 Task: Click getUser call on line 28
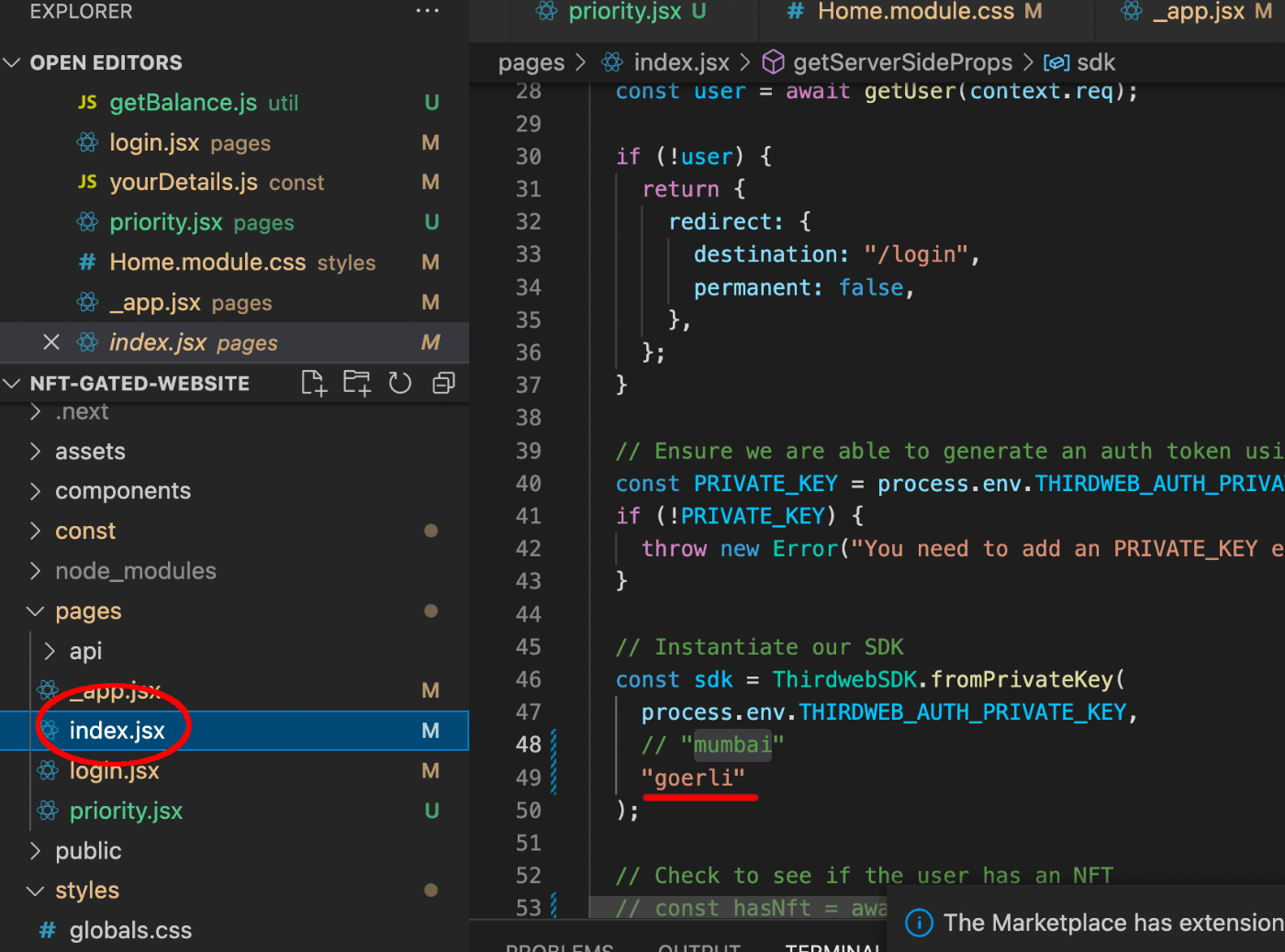[x=910, y=91]
